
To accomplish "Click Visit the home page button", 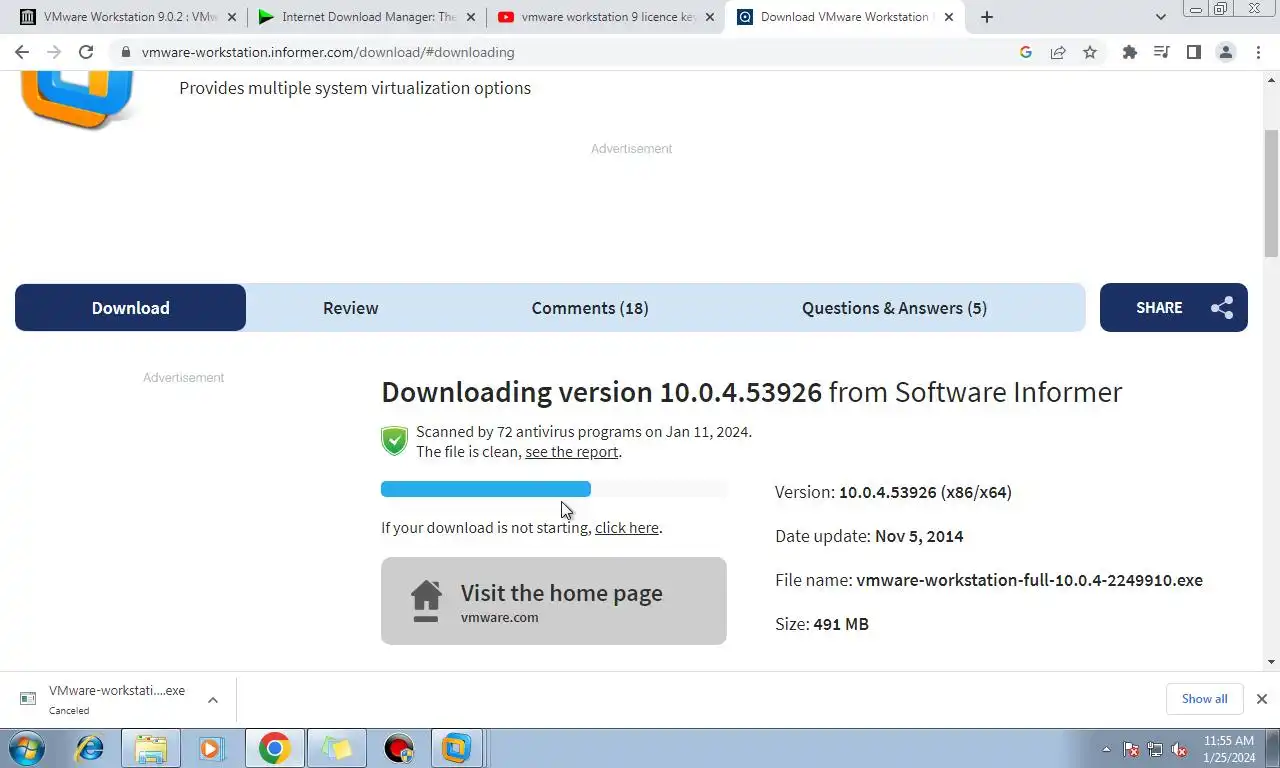I will click(554, 601).
